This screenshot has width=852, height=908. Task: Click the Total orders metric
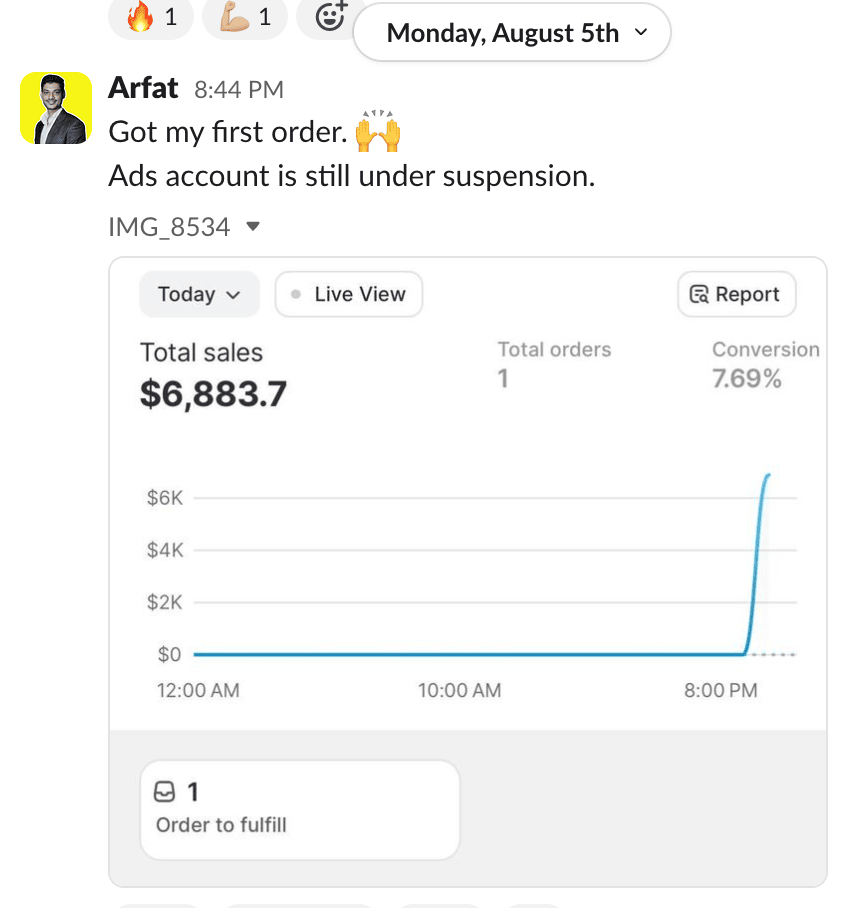click(x=554, y=362)
